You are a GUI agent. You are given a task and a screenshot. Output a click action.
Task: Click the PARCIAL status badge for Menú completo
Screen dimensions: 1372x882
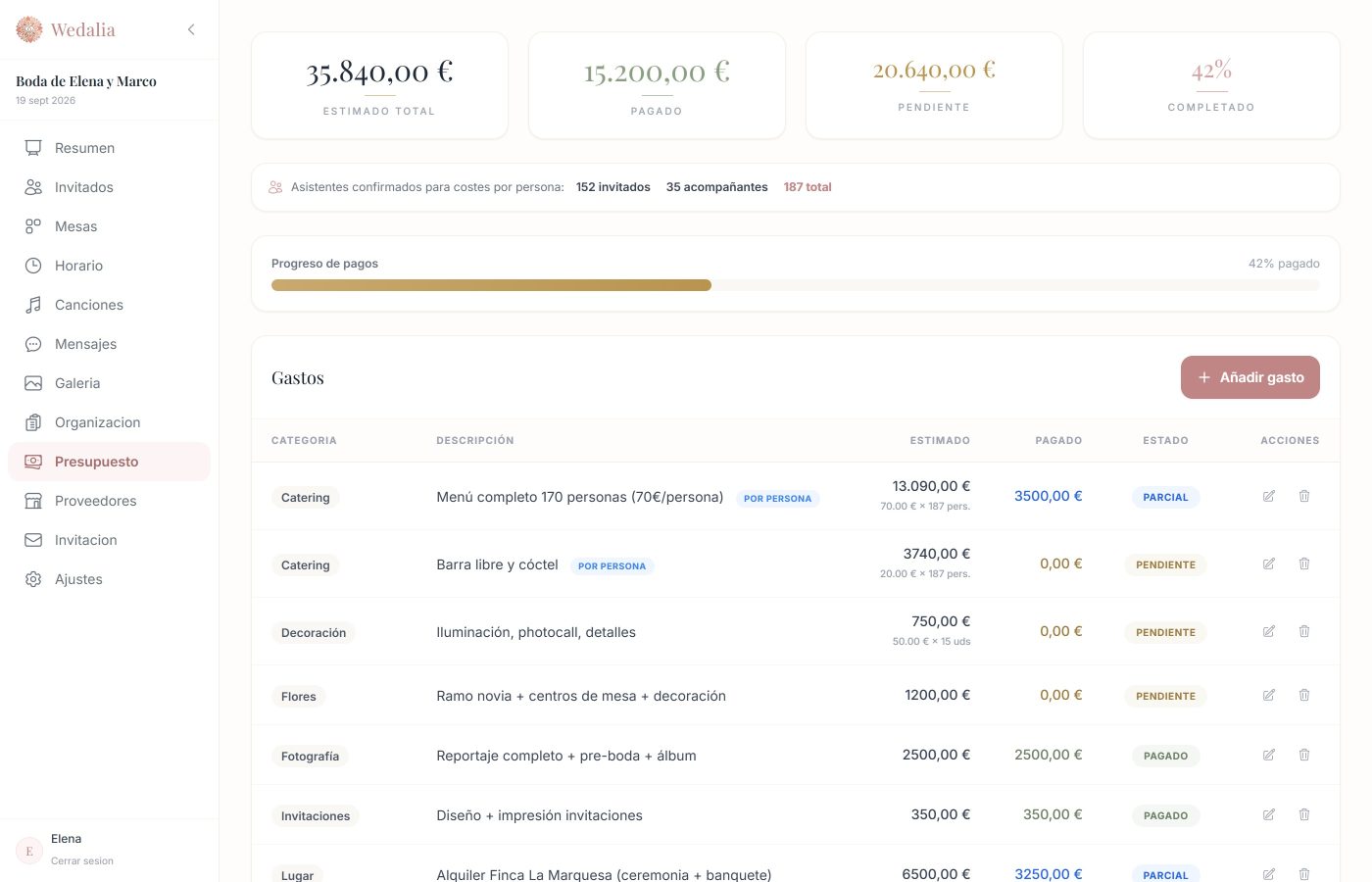tap(1165, 497)
